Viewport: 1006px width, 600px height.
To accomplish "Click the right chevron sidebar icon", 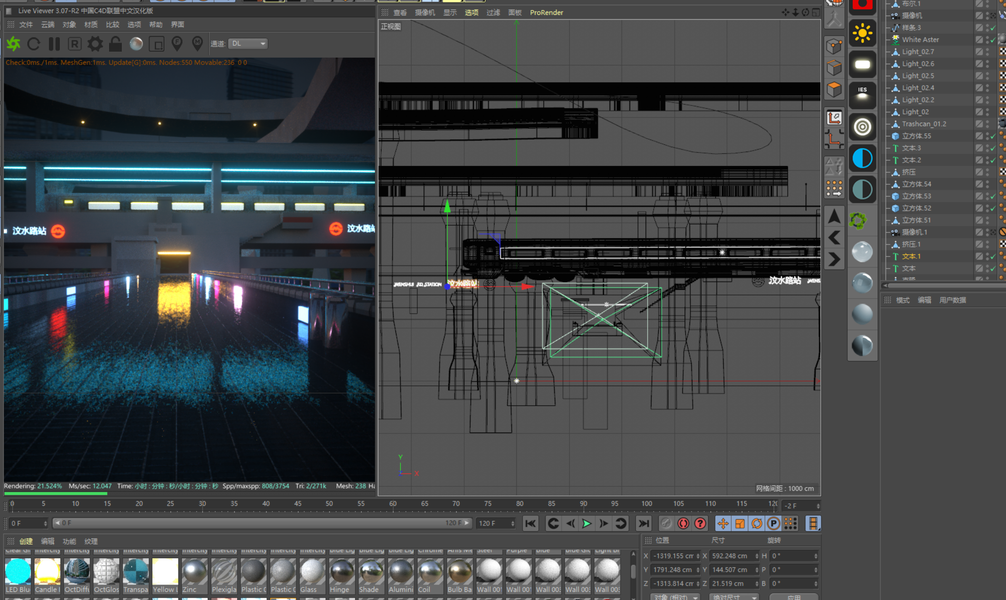I will coord(834,259).
